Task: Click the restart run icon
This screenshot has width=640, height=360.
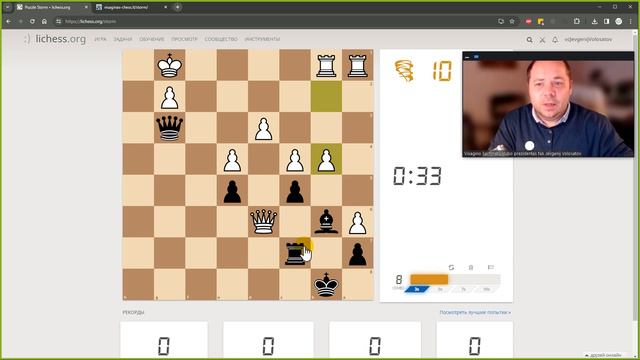Action: point(451,267)
